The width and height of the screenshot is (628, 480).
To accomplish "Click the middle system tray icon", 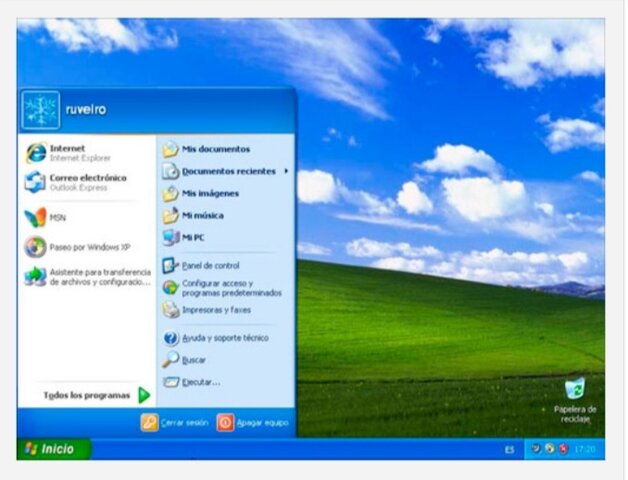I will 550,449.
